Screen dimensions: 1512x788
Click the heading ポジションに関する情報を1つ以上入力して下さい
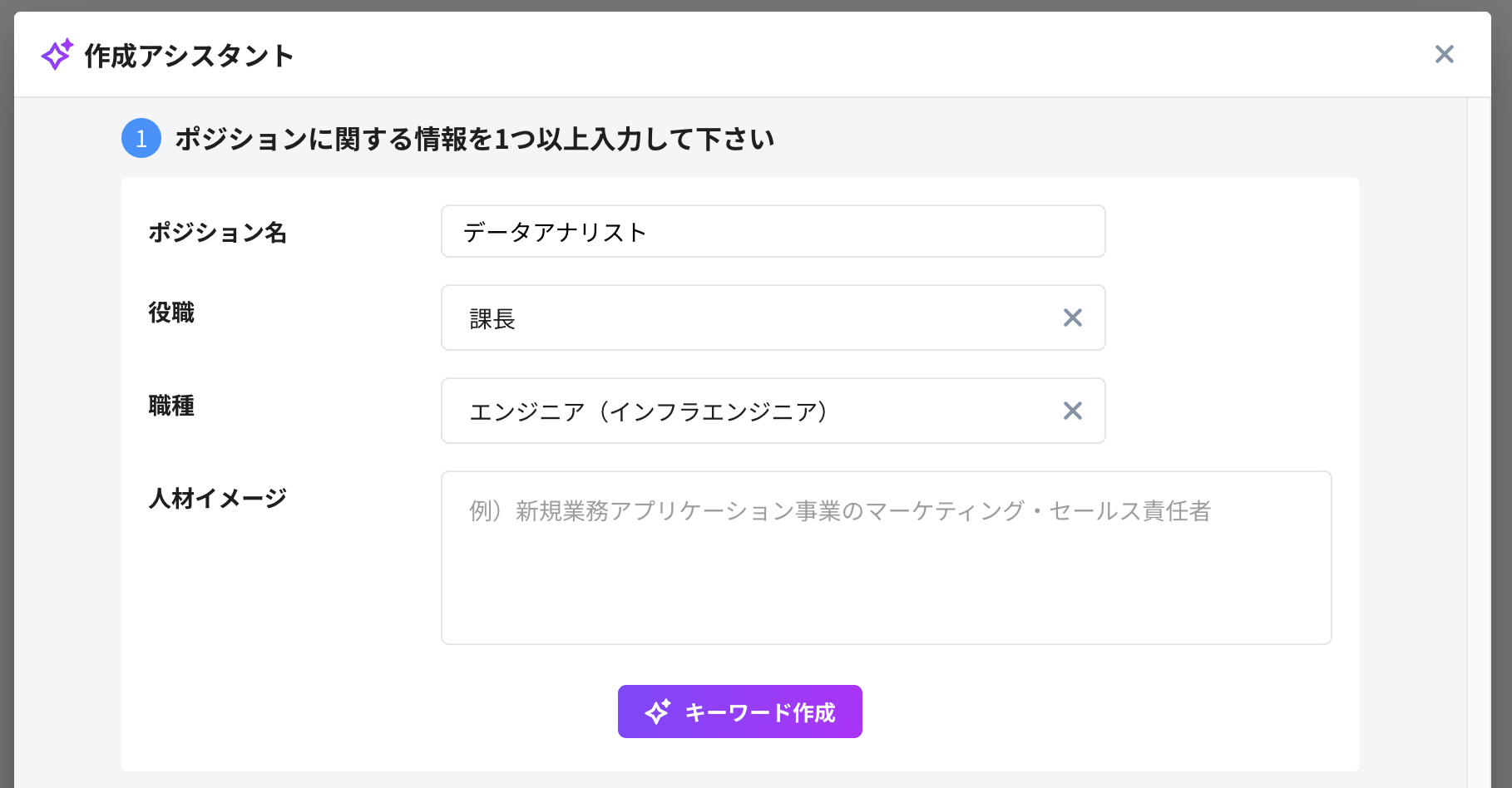point(472,139)
